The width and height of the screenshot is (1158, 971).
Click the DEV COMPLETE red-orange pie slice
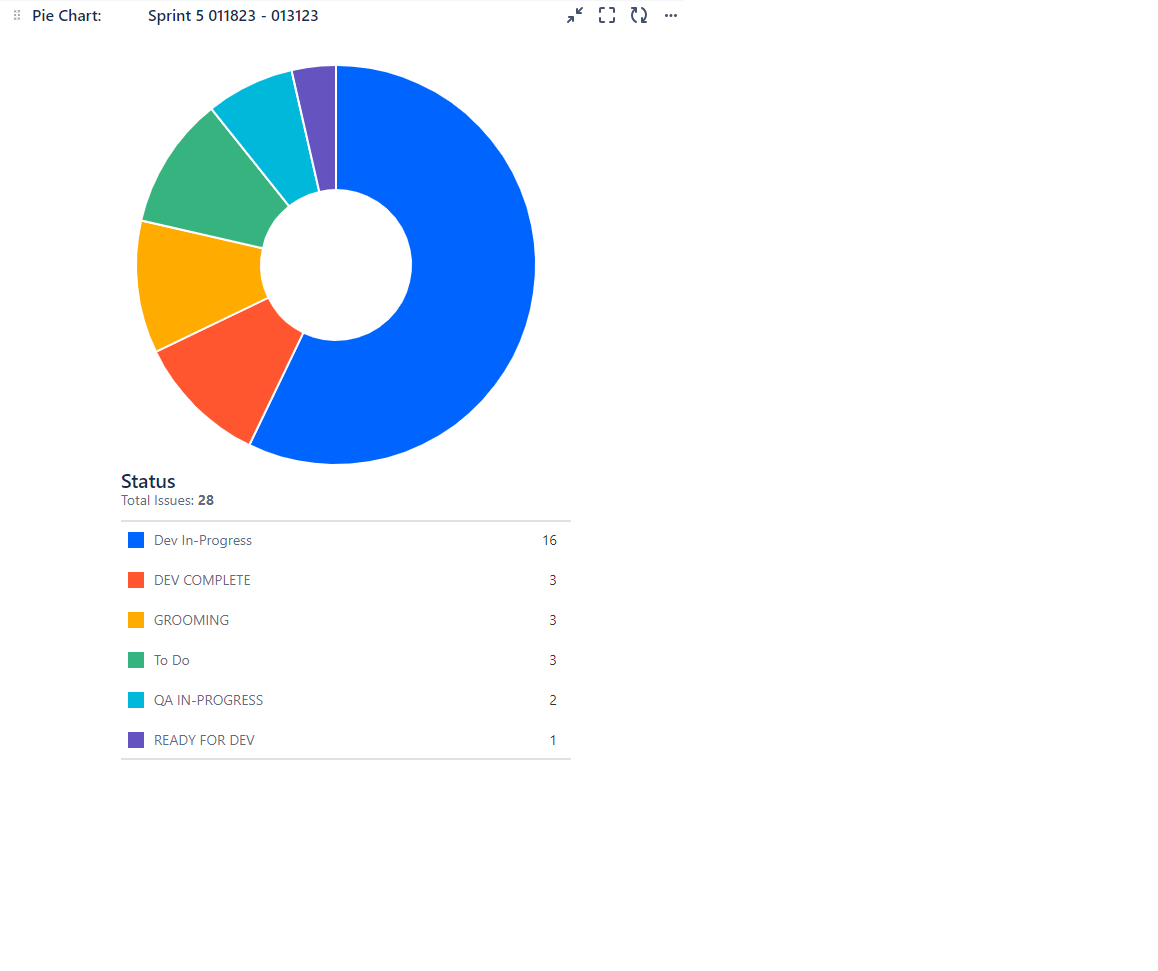point(236,373)
